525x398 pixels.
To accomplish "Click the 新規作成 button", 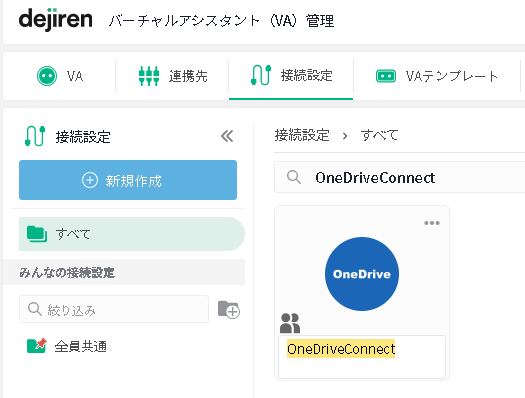I will click(x=128, y=180).
